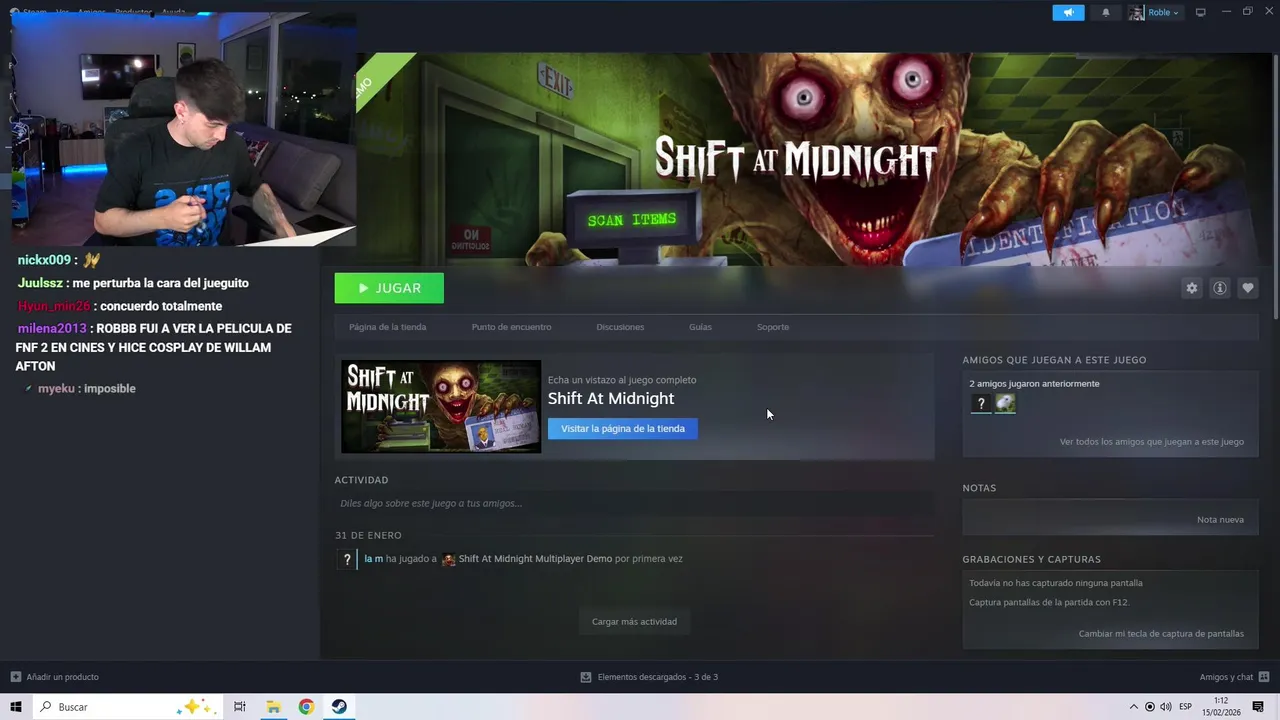Open the notifications bell icon
The height and width of the screenshot is (720, 1280).
tap(1105, 12)
